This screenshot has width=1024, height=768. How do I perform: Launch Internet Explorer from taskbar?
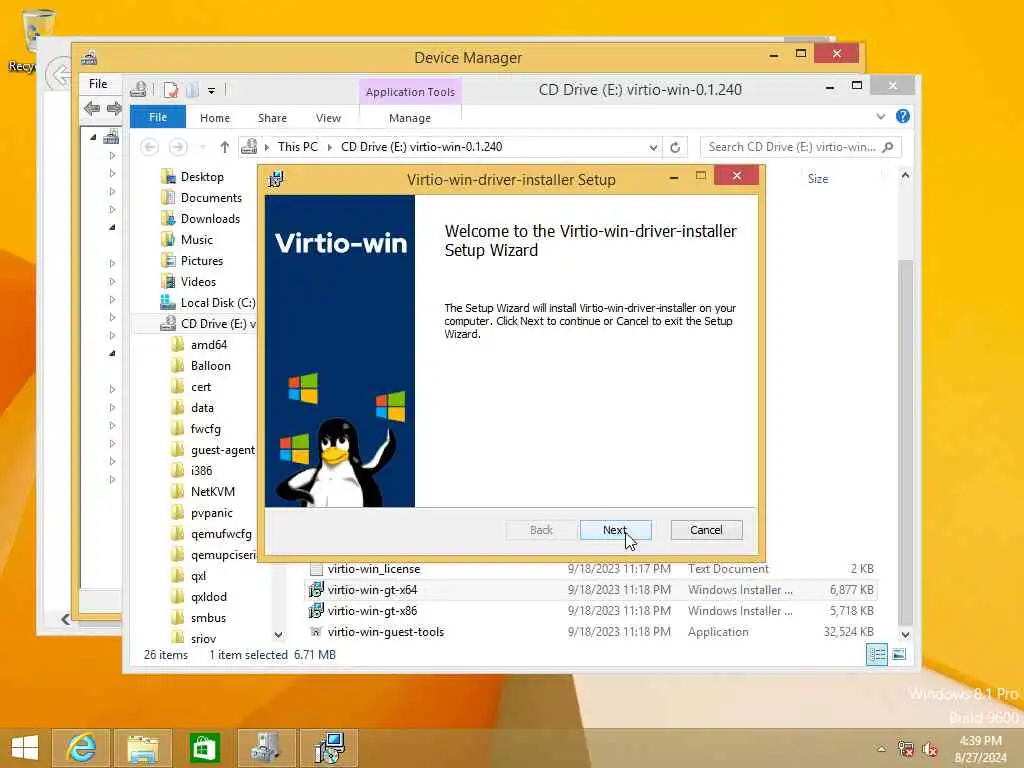point(82,748)
